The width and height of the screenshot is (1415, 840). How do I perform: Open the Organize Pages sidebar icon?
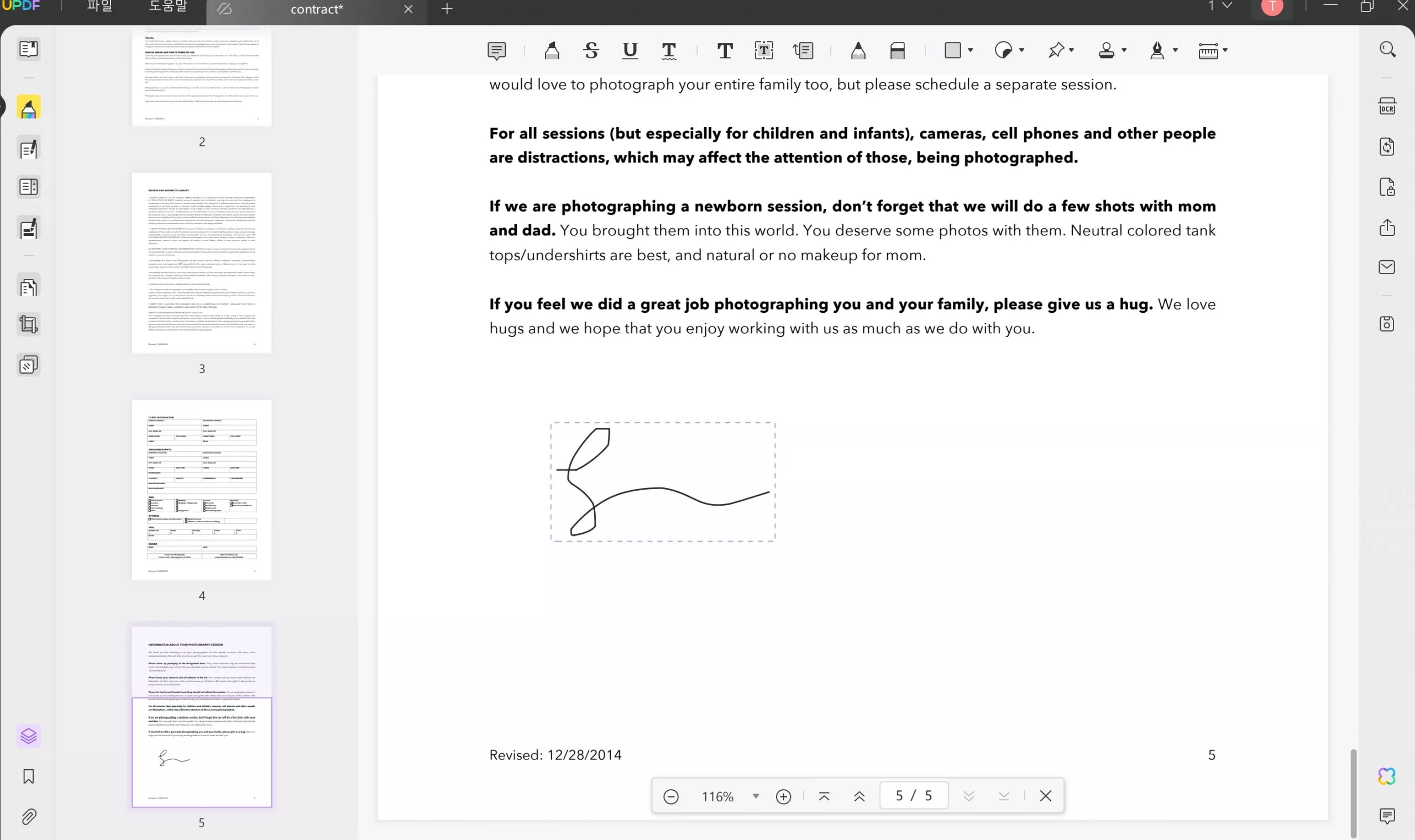pos(28,287)
